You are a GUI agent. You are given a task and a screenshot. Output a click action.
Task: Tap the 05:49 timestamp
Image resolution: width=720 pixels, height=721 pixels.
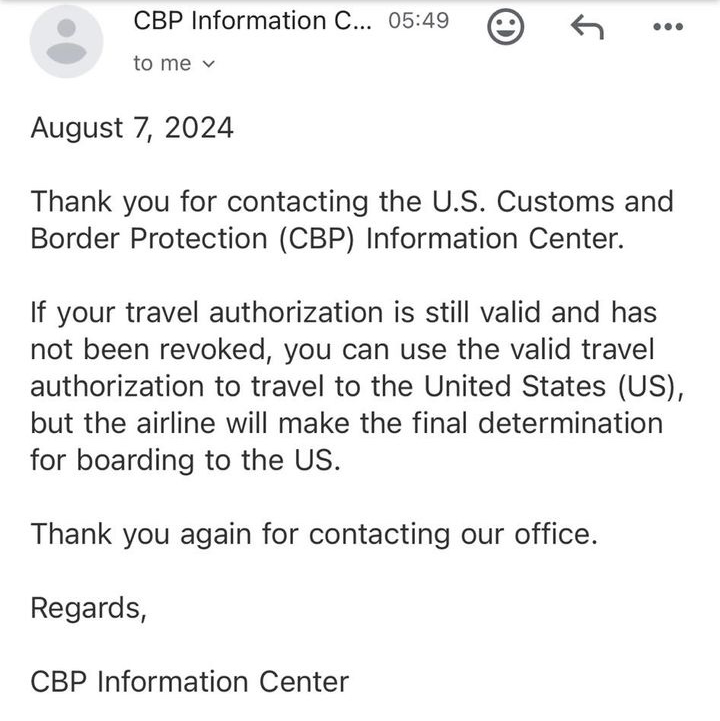click(418, 21)
